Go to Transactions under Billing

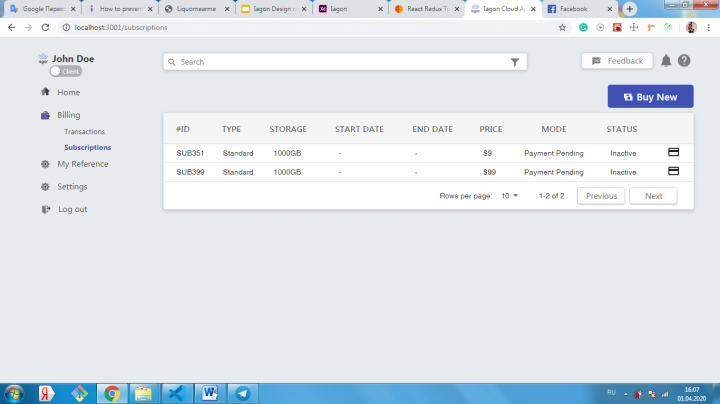(84, 131)
